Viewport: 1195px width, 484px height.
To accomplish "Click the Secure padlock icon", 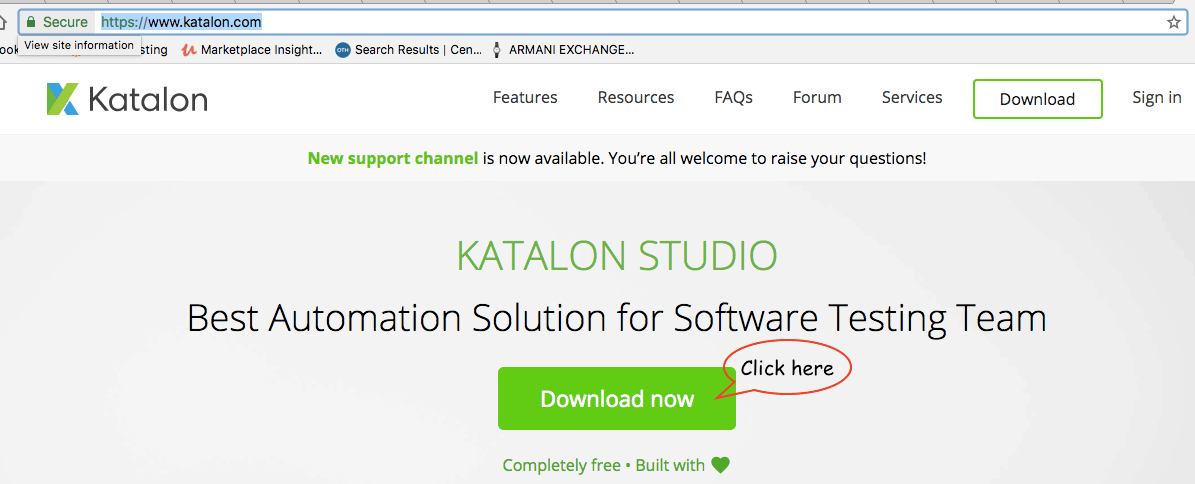I will (31, 22).
